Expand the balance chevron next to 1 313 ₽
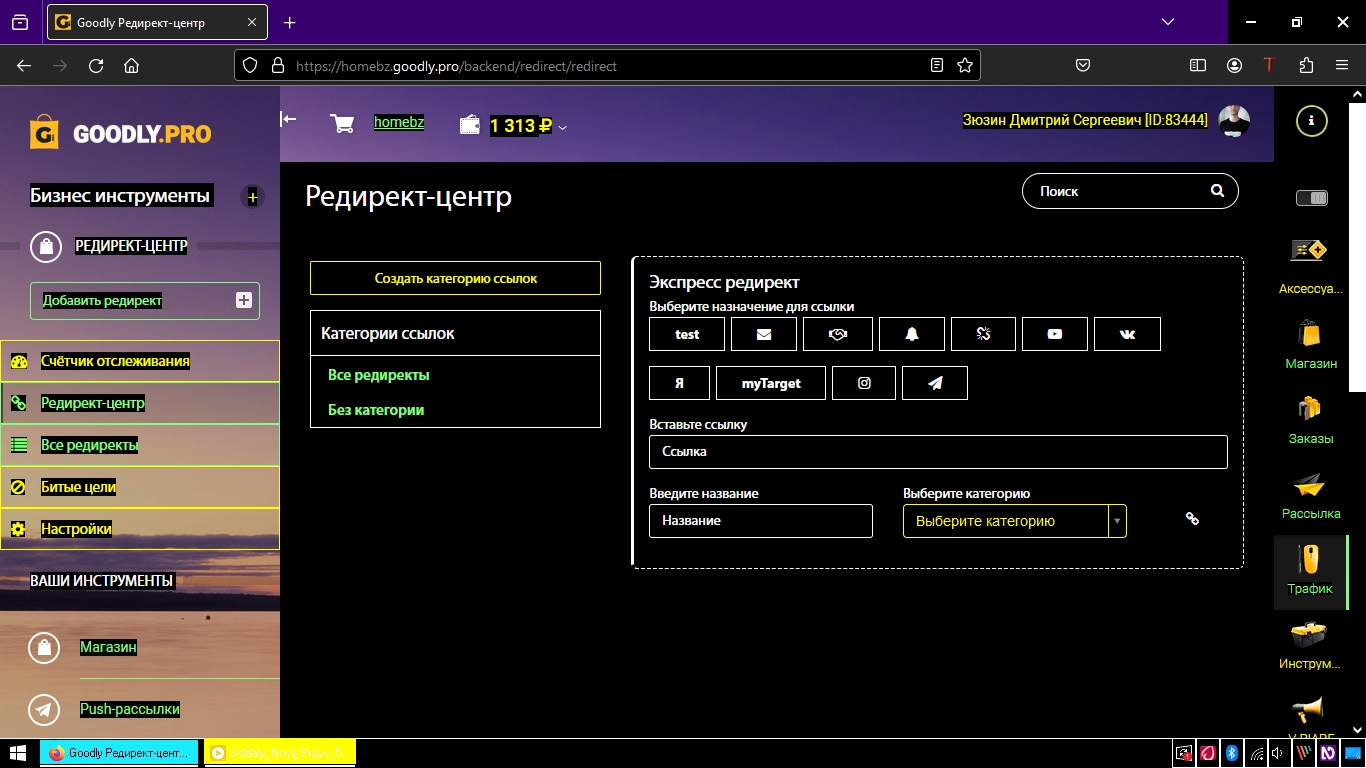 [563, 127]
